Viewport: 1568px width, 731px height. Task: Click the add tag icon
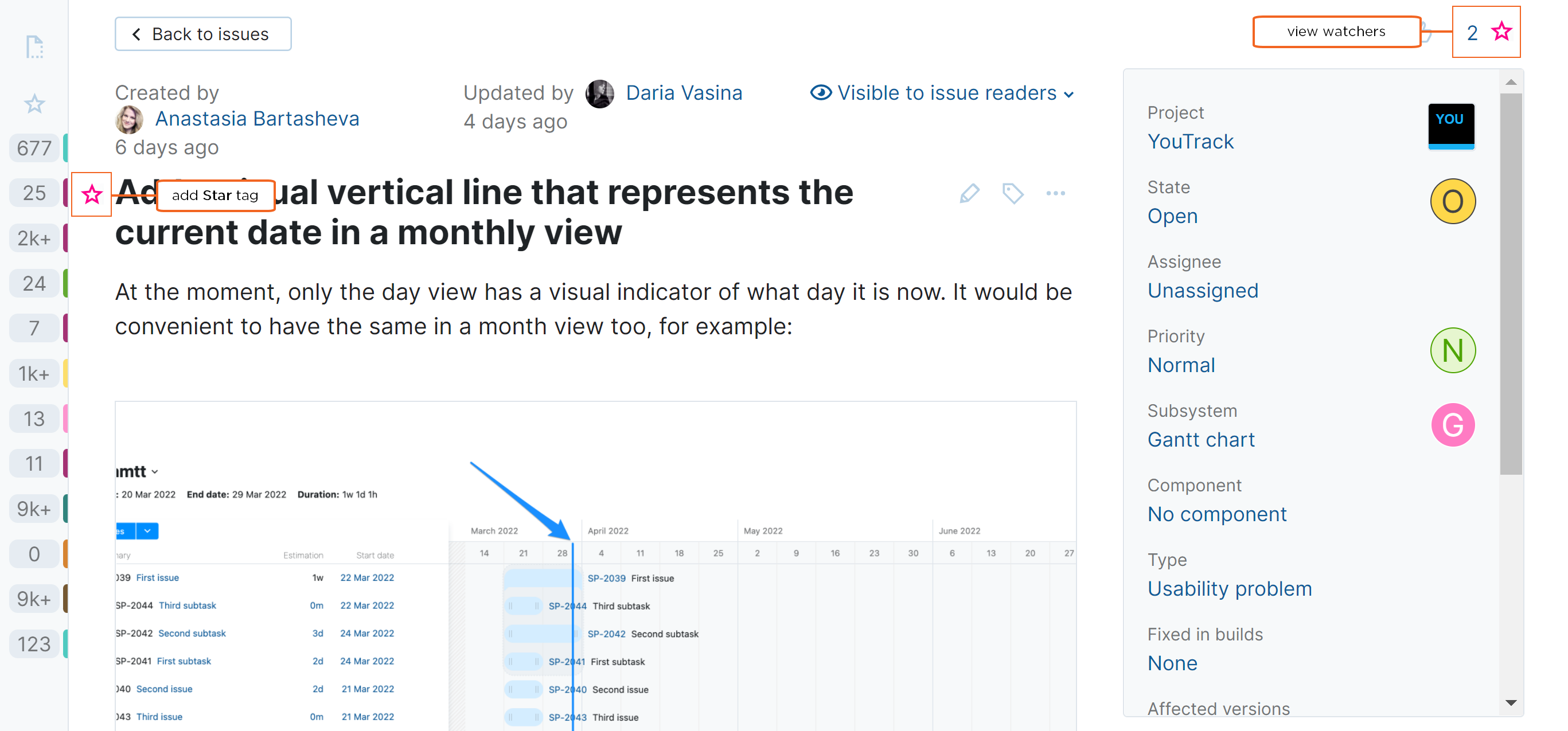1012,194
